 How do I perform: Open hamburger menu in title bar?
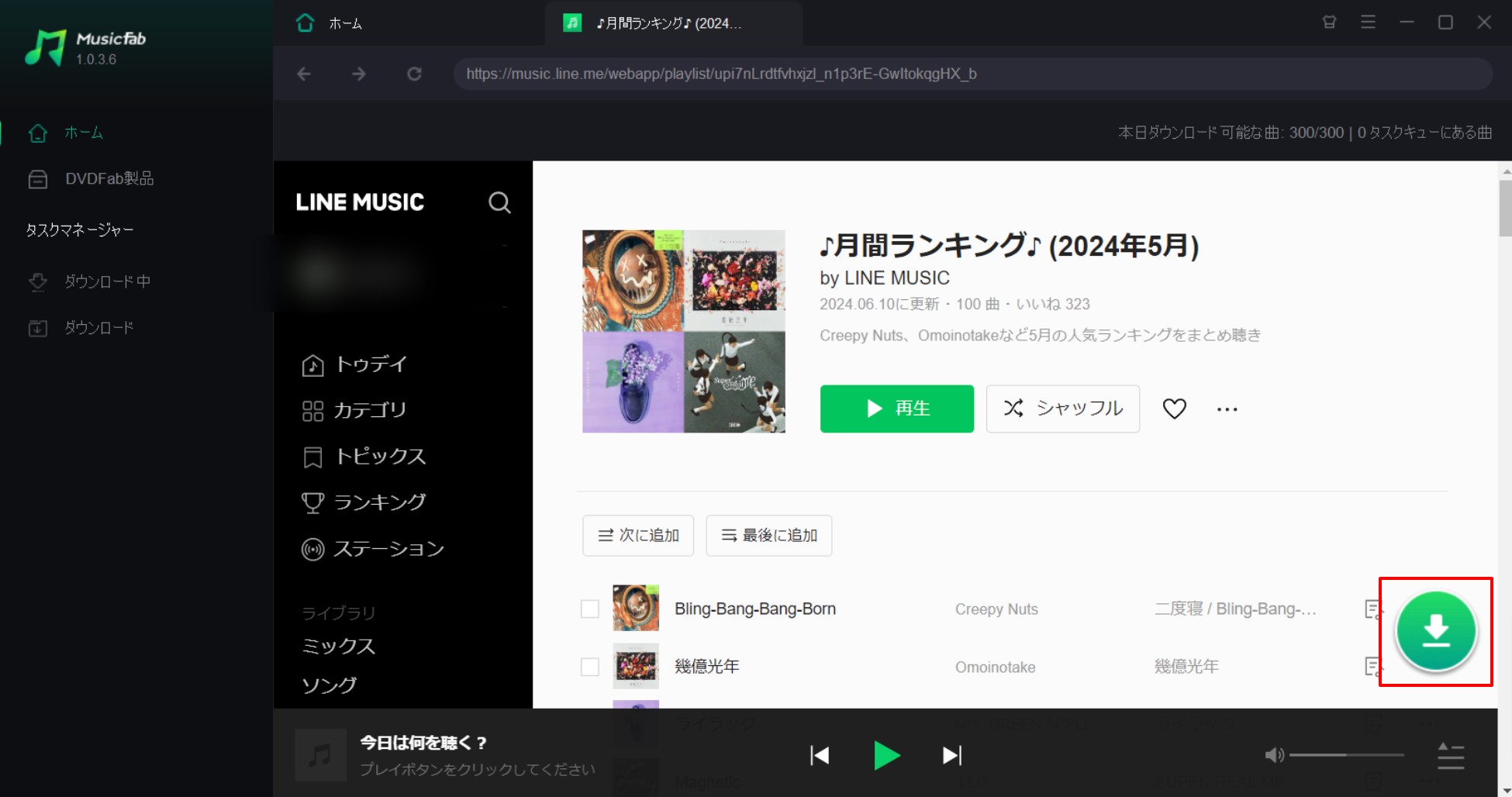(x=1369, y=22)
